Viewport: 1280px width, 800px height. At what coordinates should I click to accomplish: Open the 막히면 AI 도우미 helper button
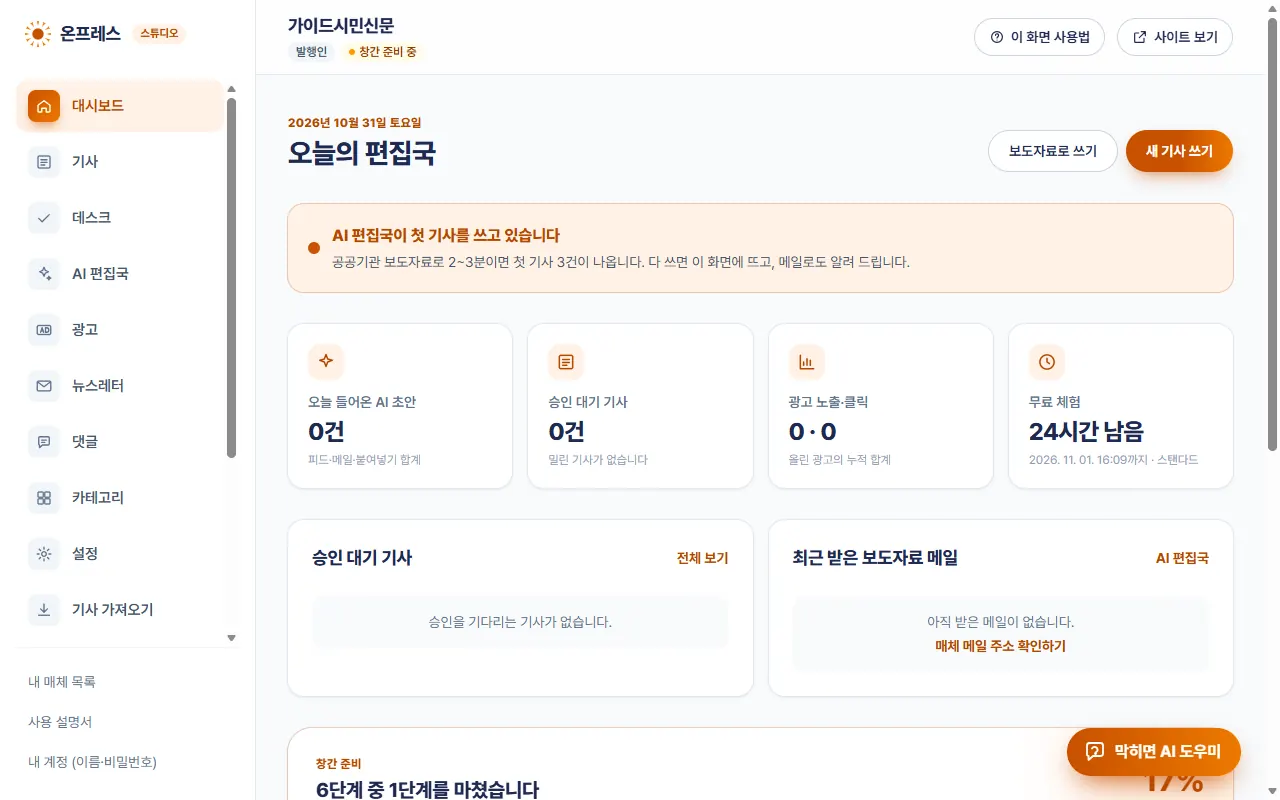click(1153, 751)
